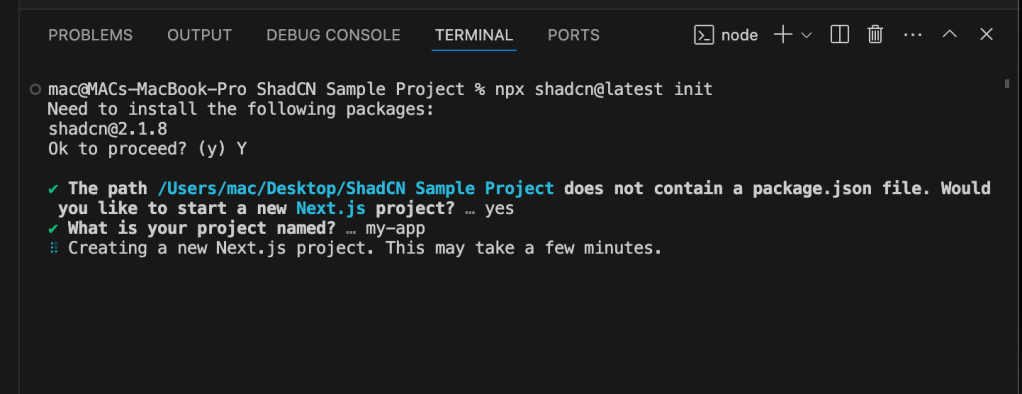Image resolution: width=1022 pixels, height=394 pixels.
Task: Select the TERMINAL tab
Action: 474,35
